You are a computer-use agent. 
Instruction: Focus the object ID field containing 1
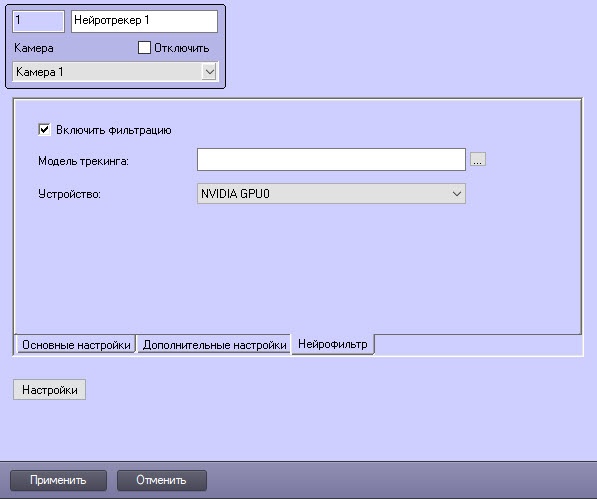(38, 21)
